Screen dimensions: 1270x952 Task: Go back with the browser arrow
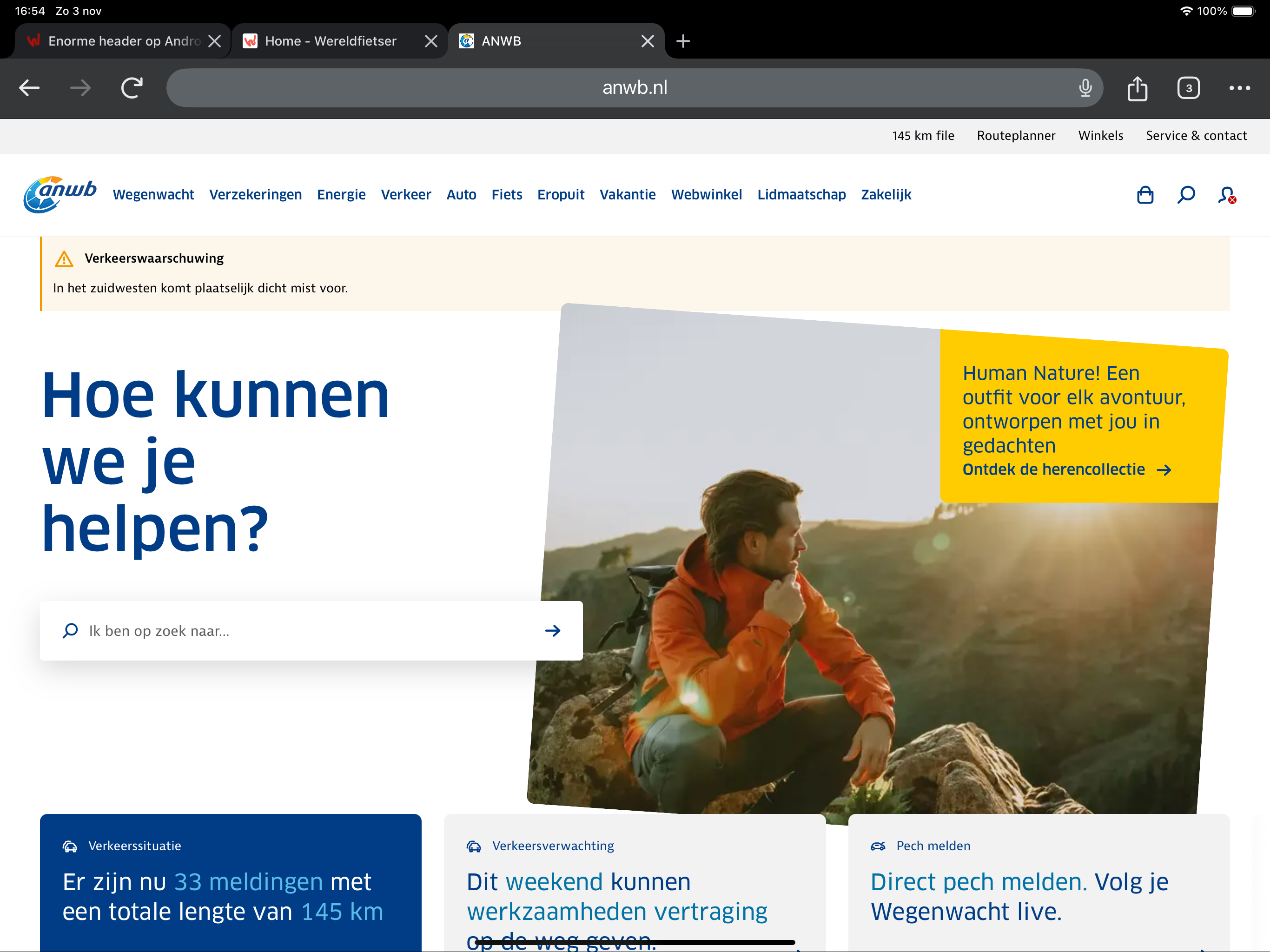coord(29,88)
